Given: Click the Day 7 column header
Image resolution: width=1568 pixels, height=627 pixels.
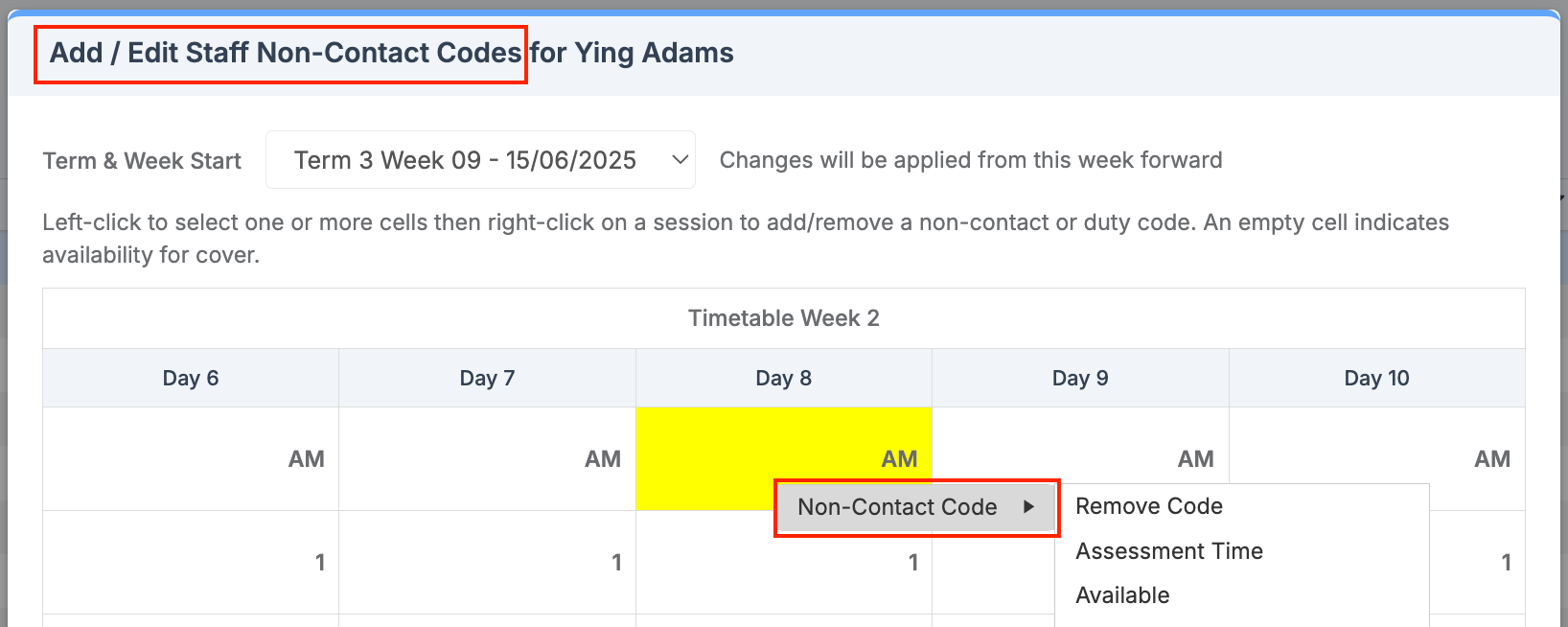Looking at the screenshot, I should [487, 378].
